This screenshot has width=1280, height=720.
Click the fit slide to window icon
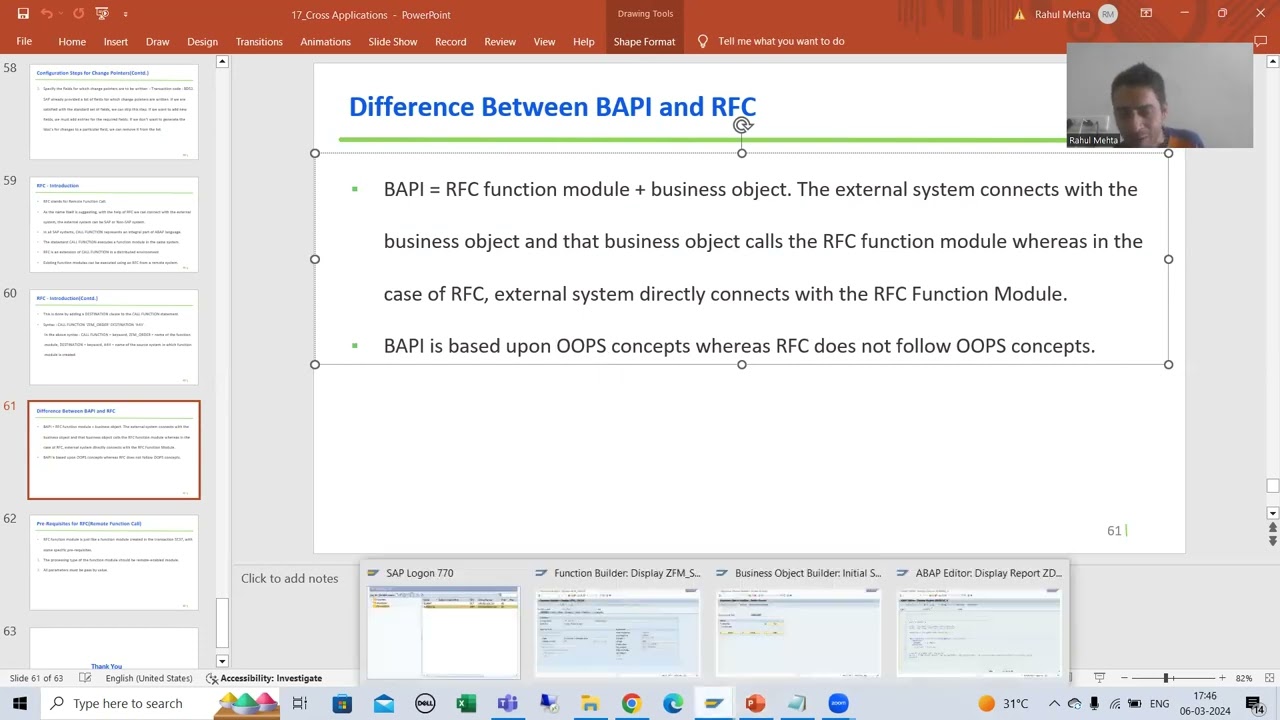point(1267,678)
